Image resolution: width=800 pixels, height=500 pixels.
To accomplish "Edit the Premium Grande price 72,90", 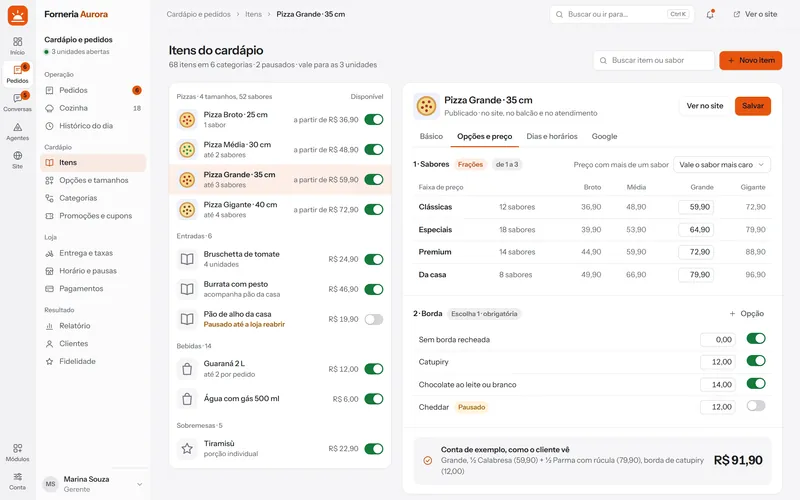I will [696, 252].
